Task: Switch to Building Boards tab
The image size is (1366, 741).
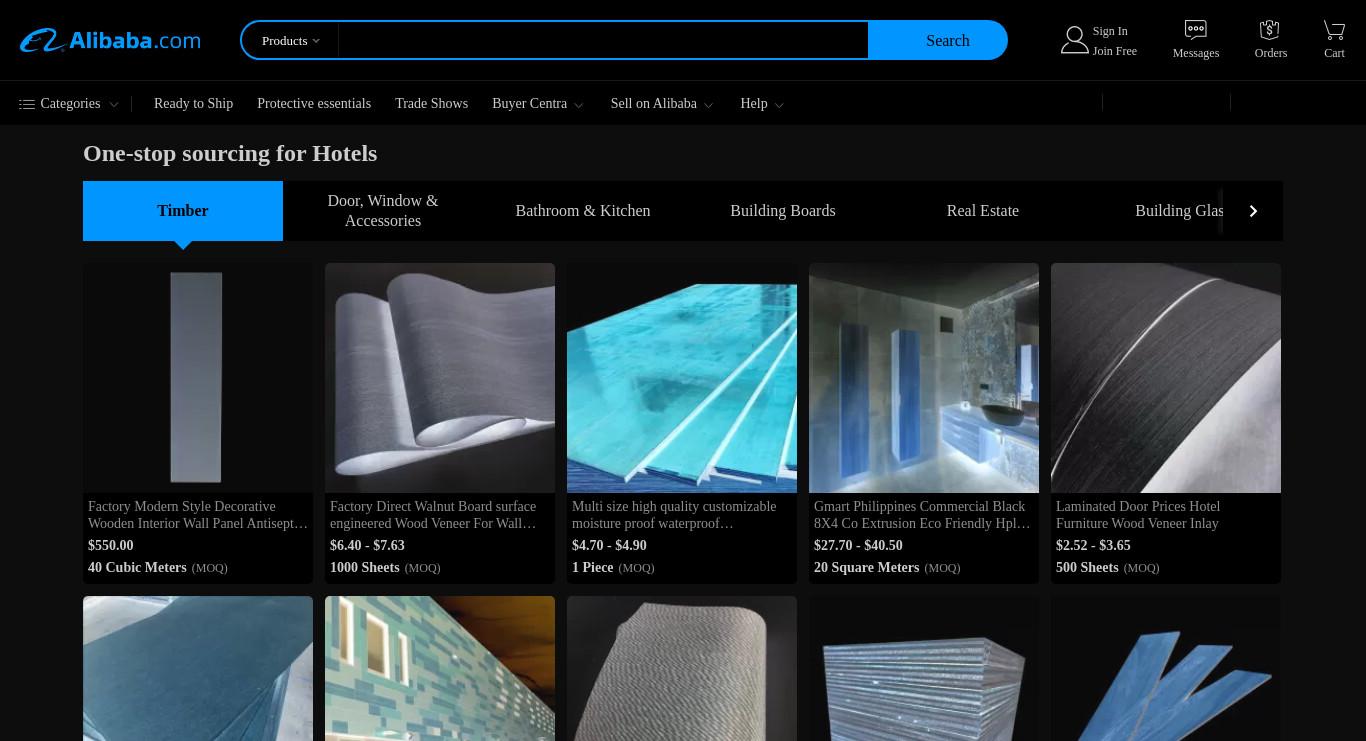Action: coord(783,211)
